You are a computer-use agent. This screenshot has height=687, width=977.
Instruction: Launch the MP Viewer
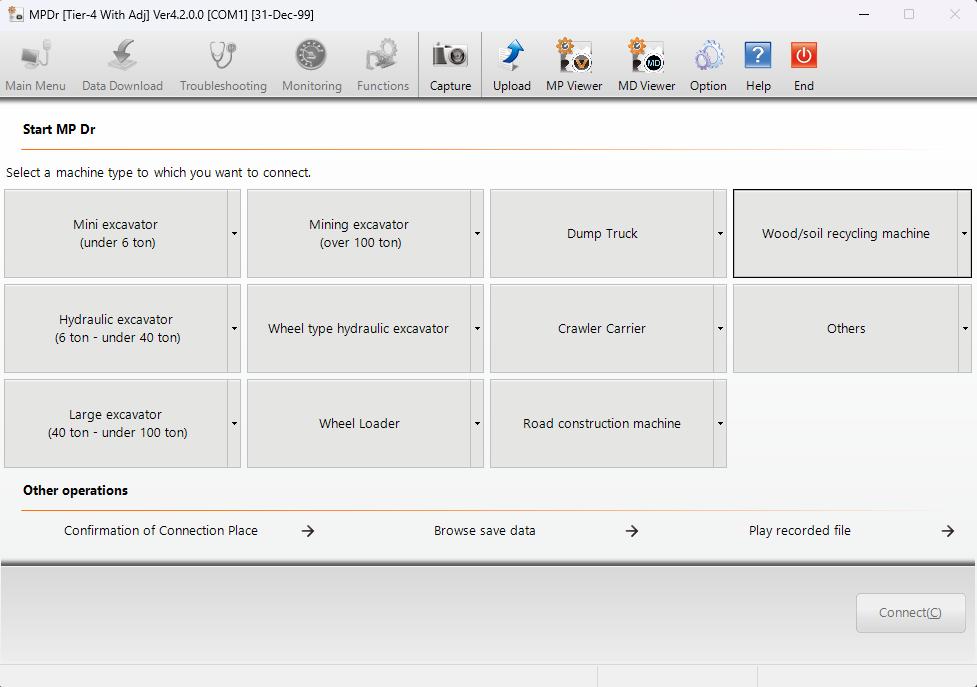[x=574, y=56]
